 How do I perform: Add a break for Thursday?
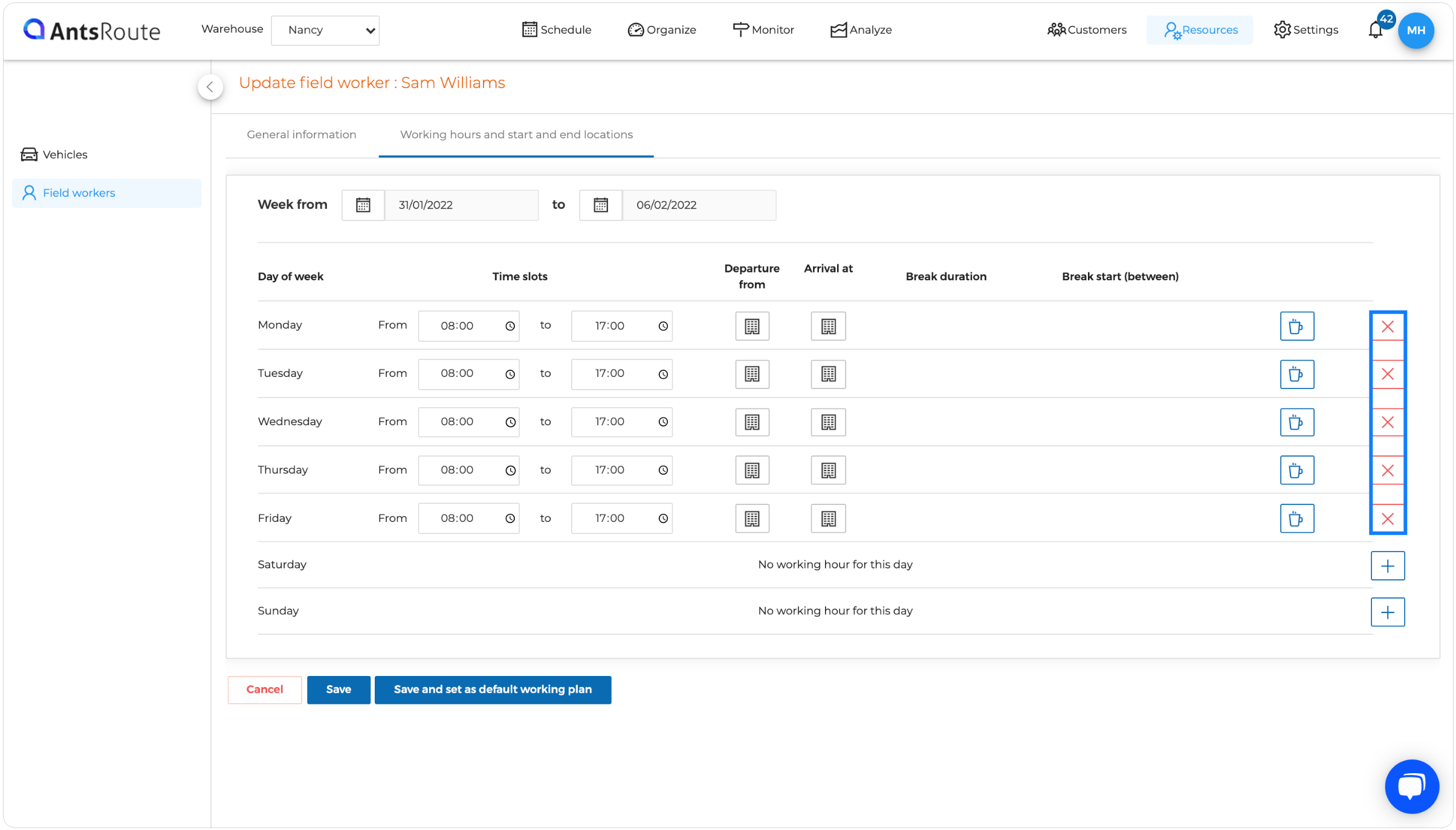point(1296,470)
